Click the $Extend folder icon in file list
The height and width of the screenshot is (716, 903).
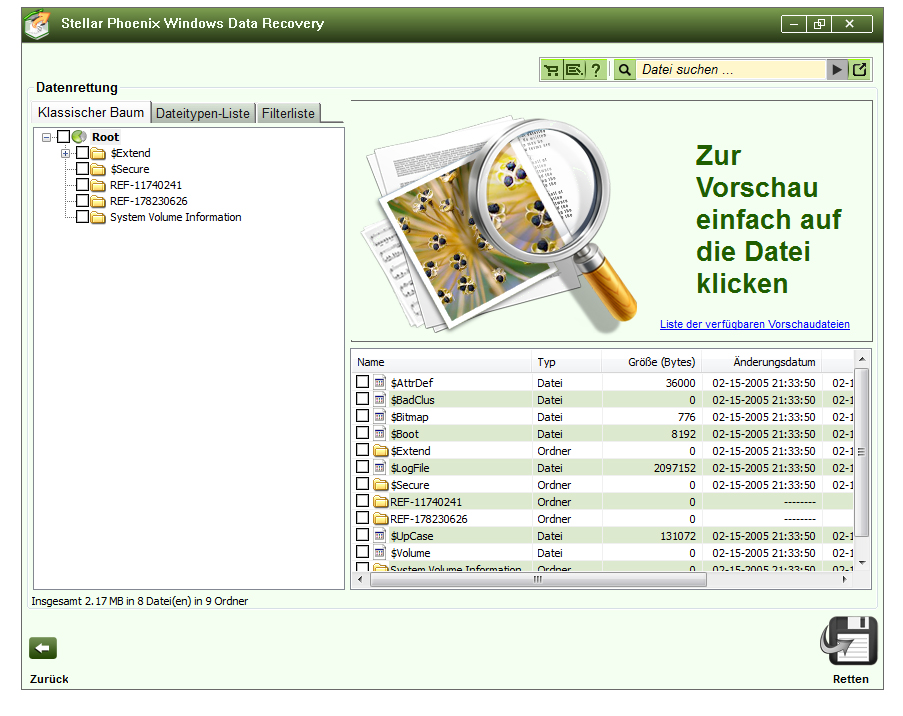click(x=381, y=450)
